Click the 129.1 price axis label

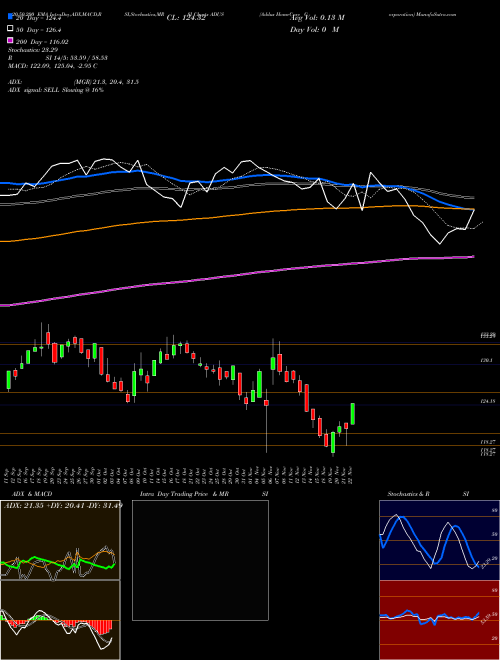pos(487,361)
